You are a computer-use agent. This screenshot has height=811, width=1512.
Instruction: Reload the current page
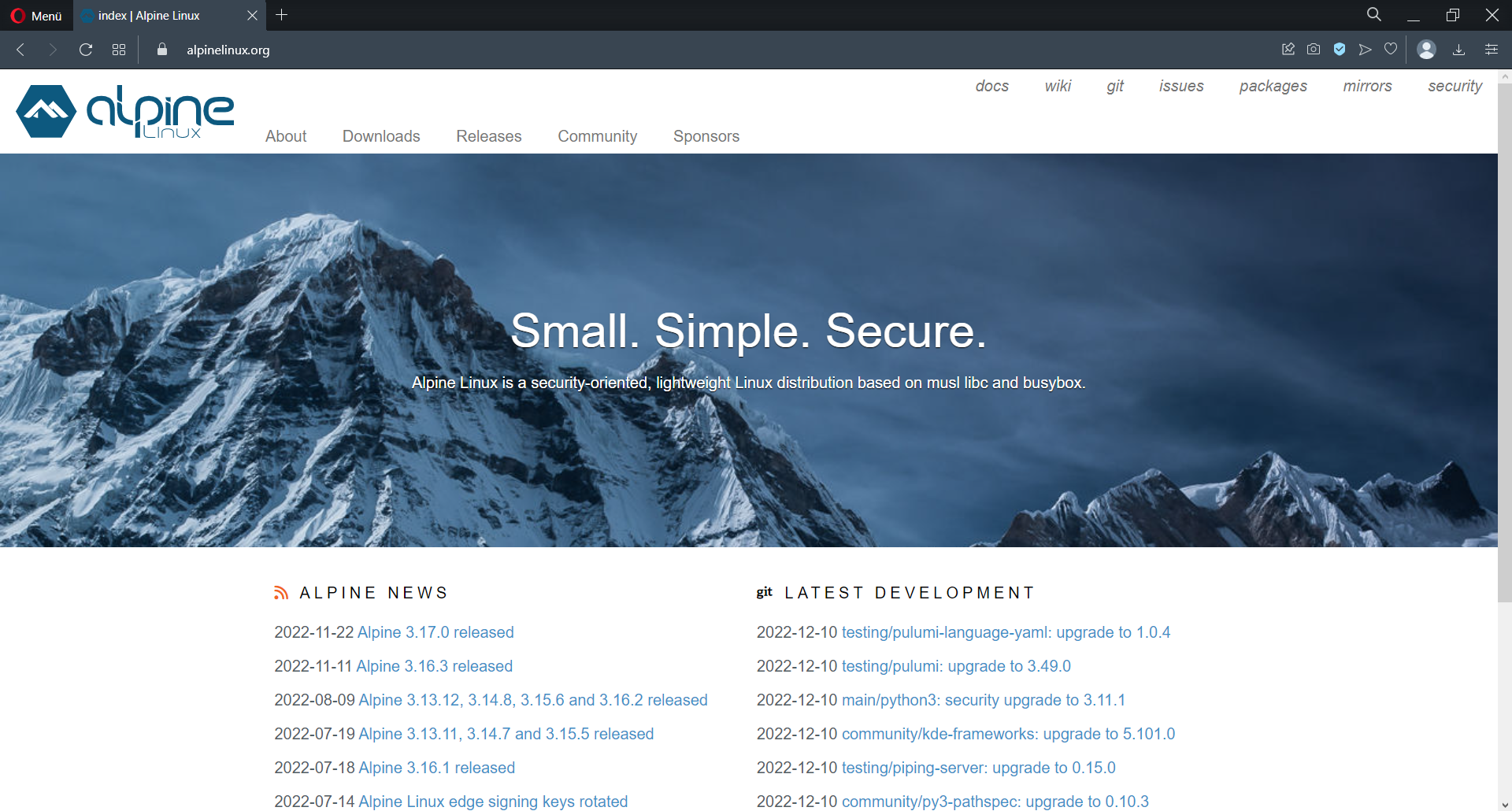pos(86,50)
